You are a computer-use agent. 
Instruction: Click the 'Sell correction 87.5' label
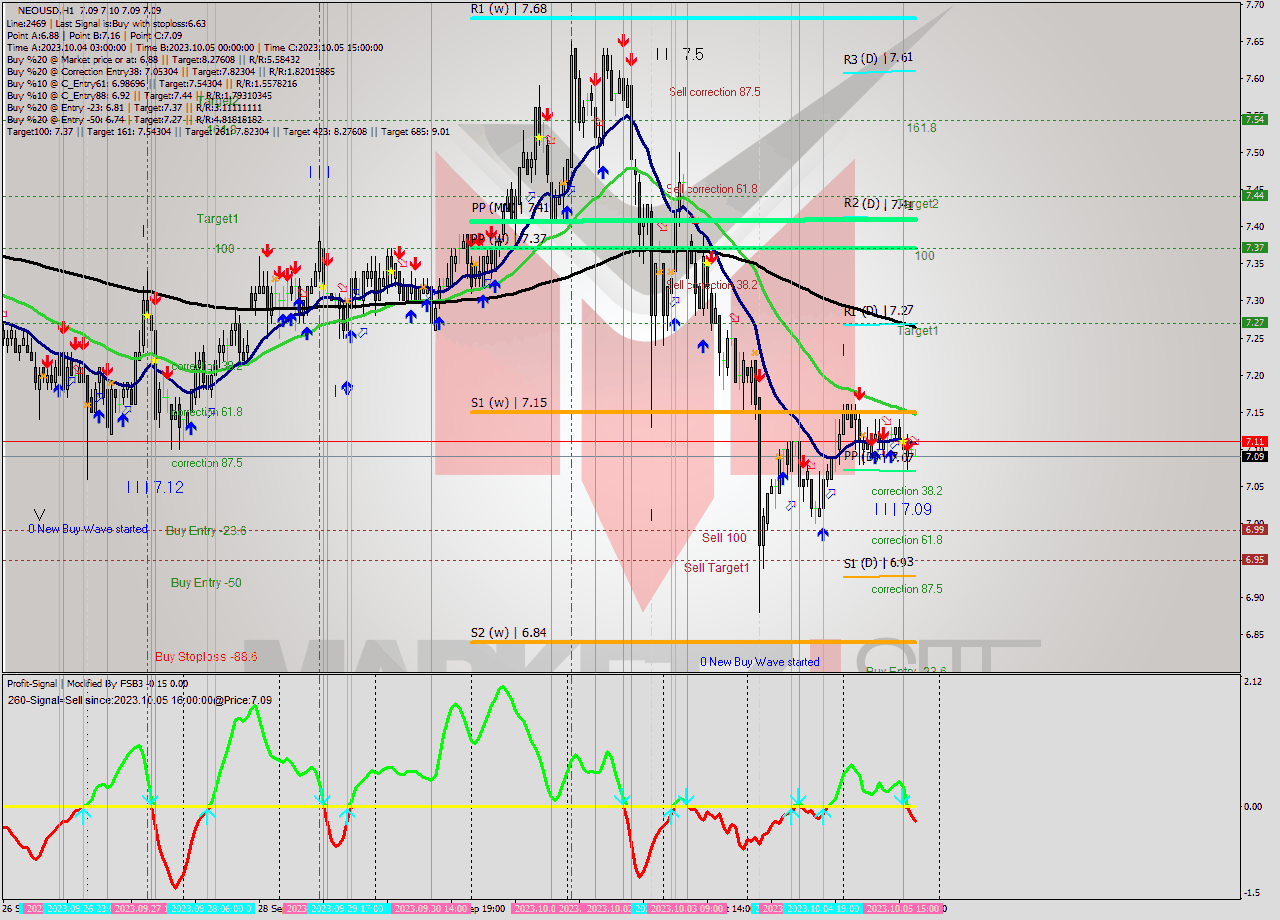(715, 92)
